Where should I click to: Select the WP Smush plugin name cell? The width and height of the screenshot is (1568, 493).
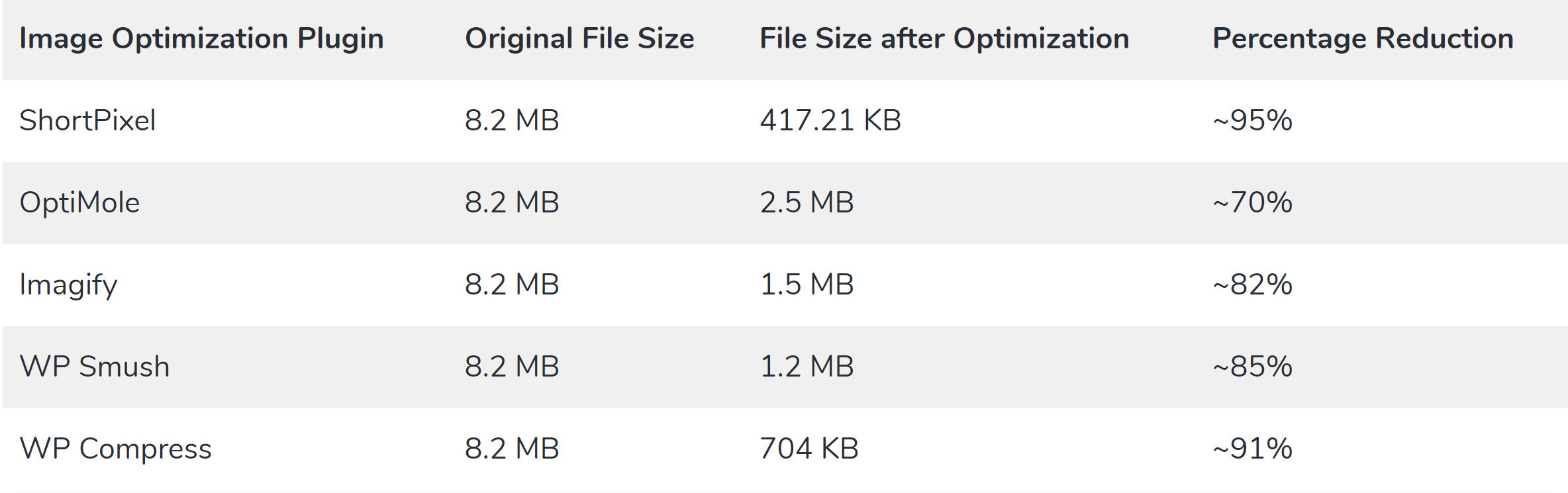pyautogui.click(x=95, y=367)
